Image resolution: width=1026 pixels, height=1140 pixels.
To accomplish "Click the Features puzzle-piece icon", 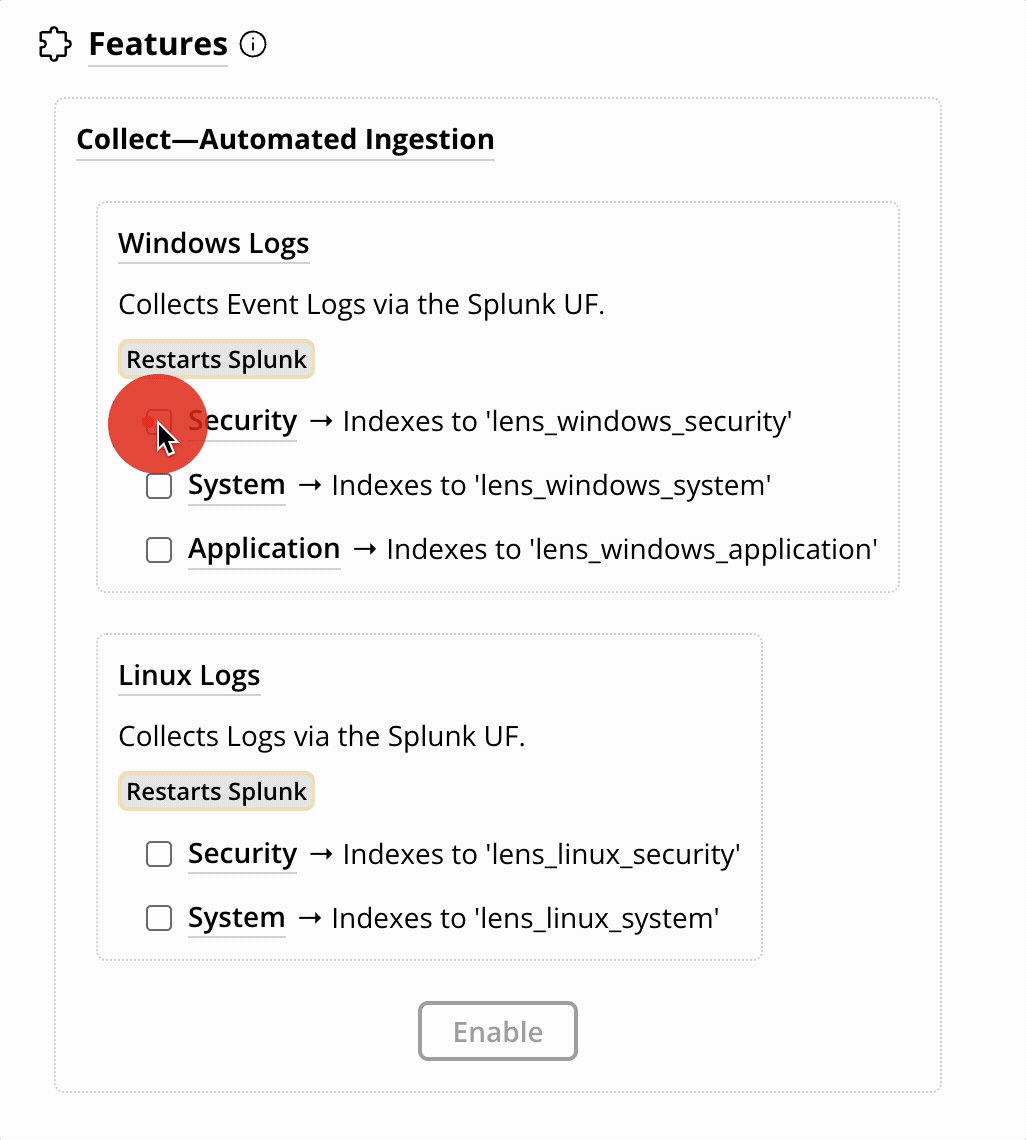I will 55,44.
